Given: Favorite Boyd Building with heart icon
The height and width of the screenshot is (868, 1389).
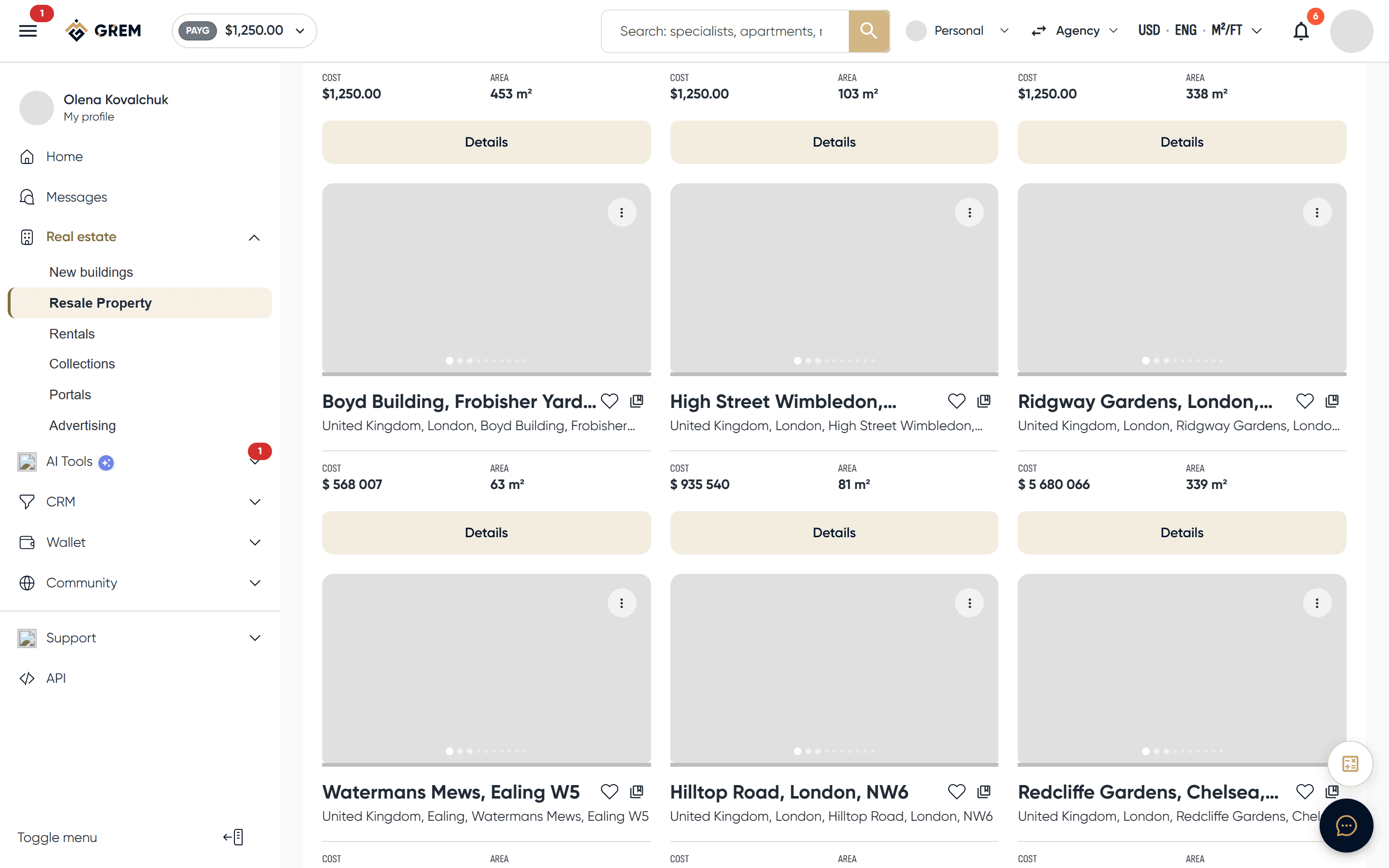Looking at the screenshot, I should click(610, 401).
